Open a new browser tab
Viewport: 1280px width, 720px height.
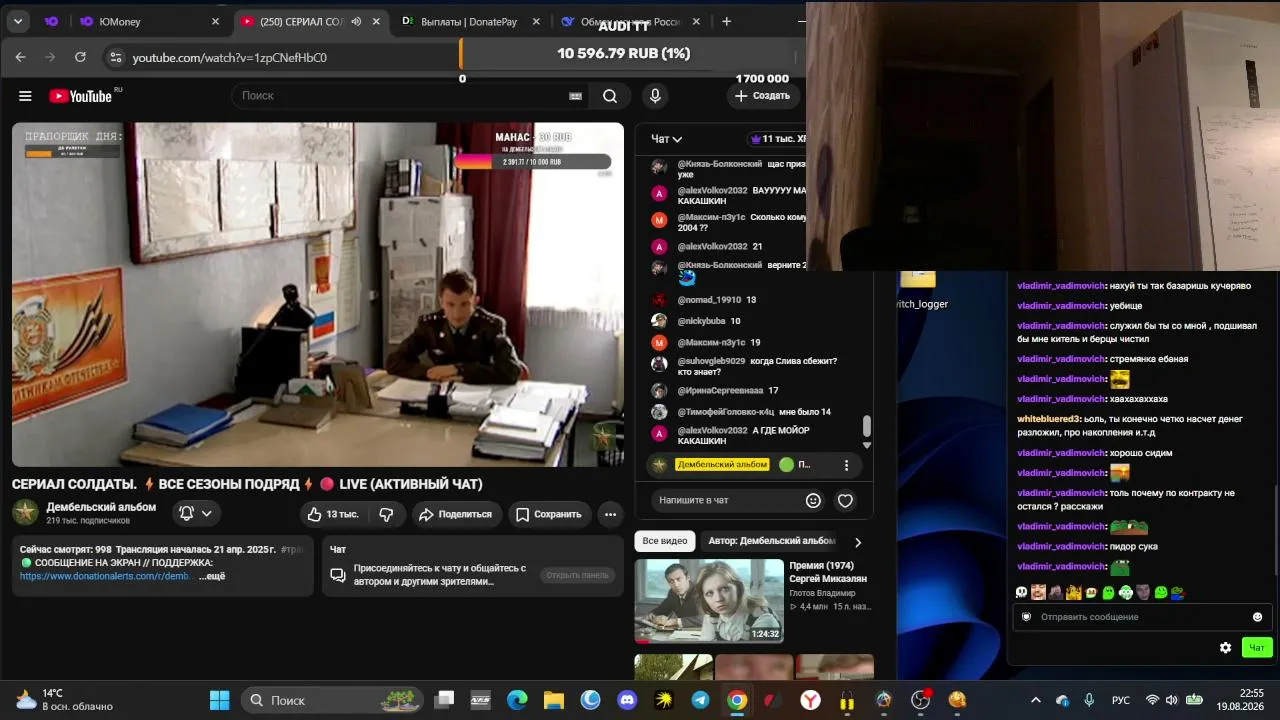726,21
